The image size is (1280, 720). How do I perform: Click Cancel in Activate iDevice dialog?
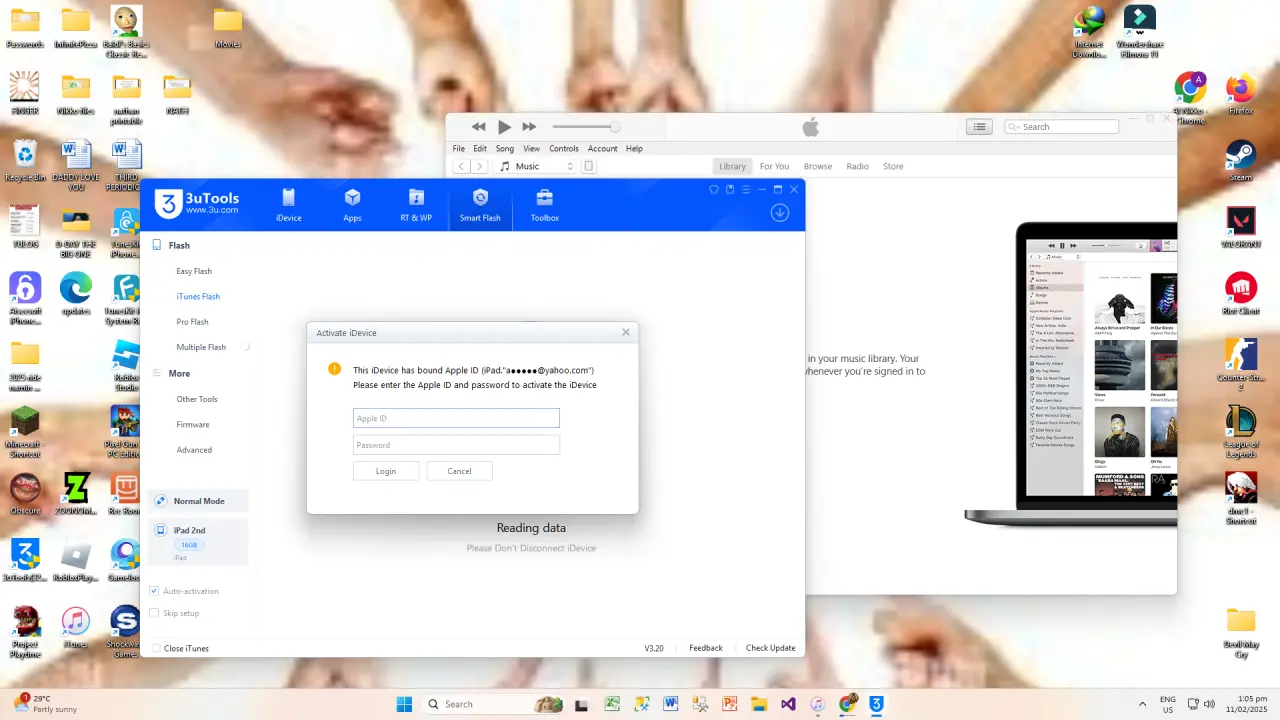(459, 471)
